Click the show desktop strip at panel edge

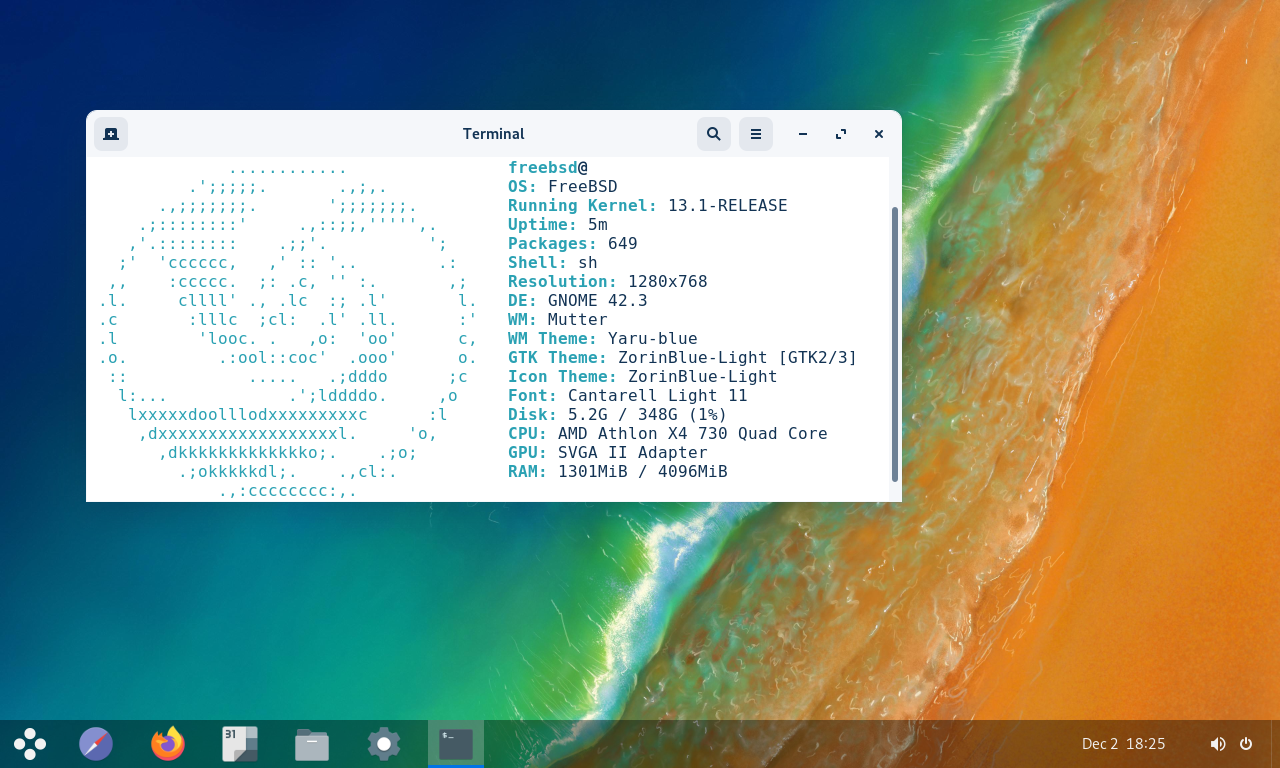pyautogui.click(x=1275, y=744)
